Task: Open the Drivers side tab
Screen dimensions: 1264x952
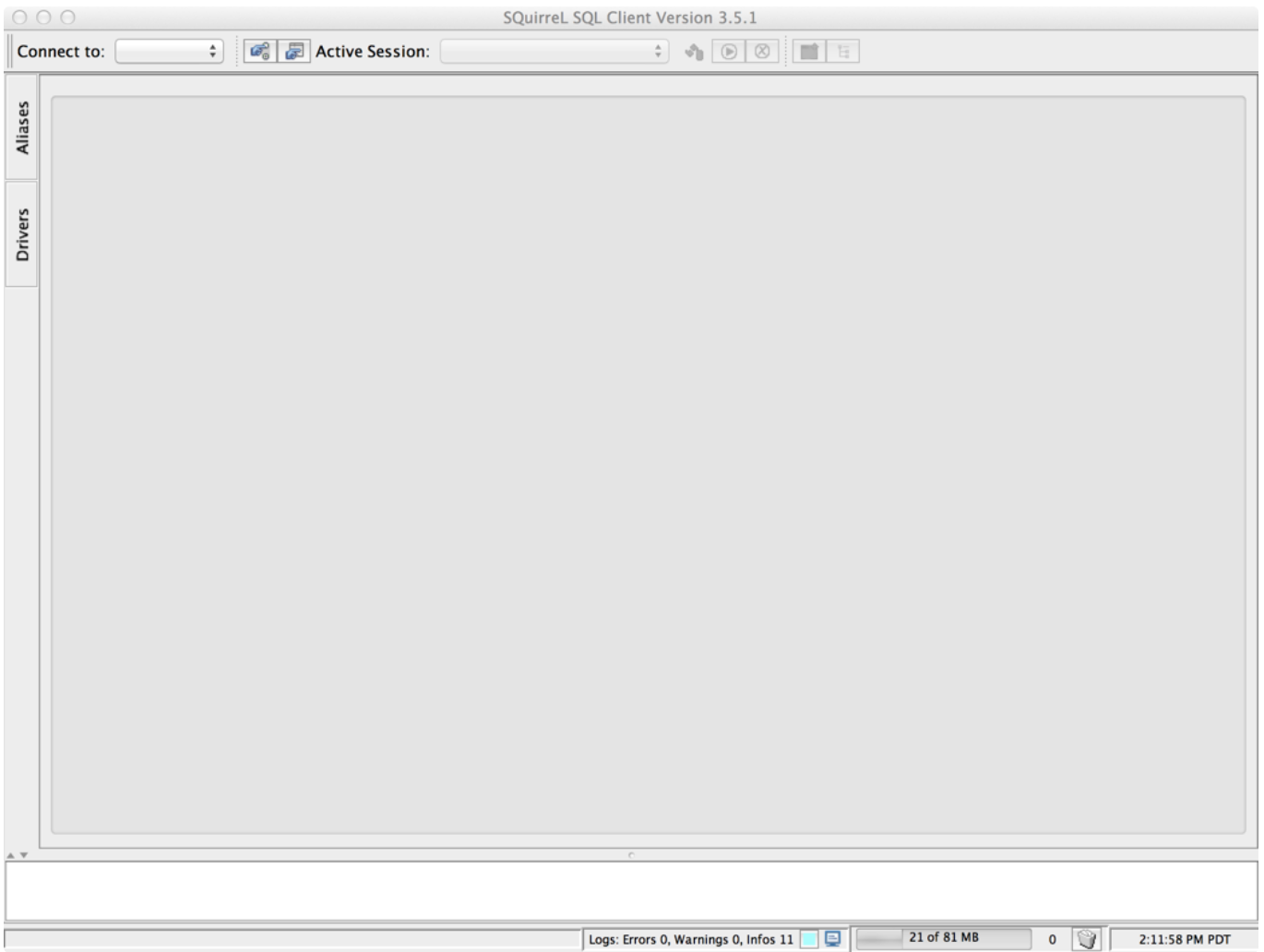Action: (x=22, y=234)
